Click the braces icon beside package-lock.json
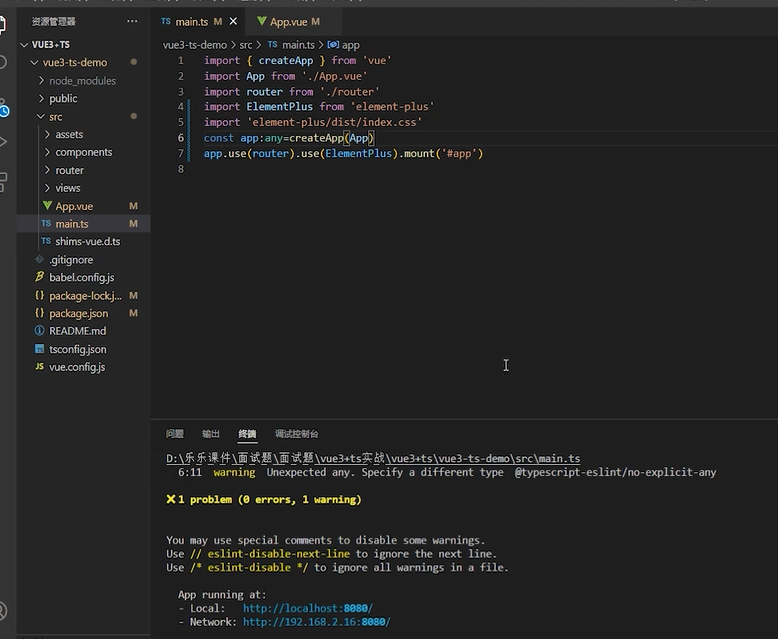The image size is (778, 639). pyautogui.click(x=40, y=295)
